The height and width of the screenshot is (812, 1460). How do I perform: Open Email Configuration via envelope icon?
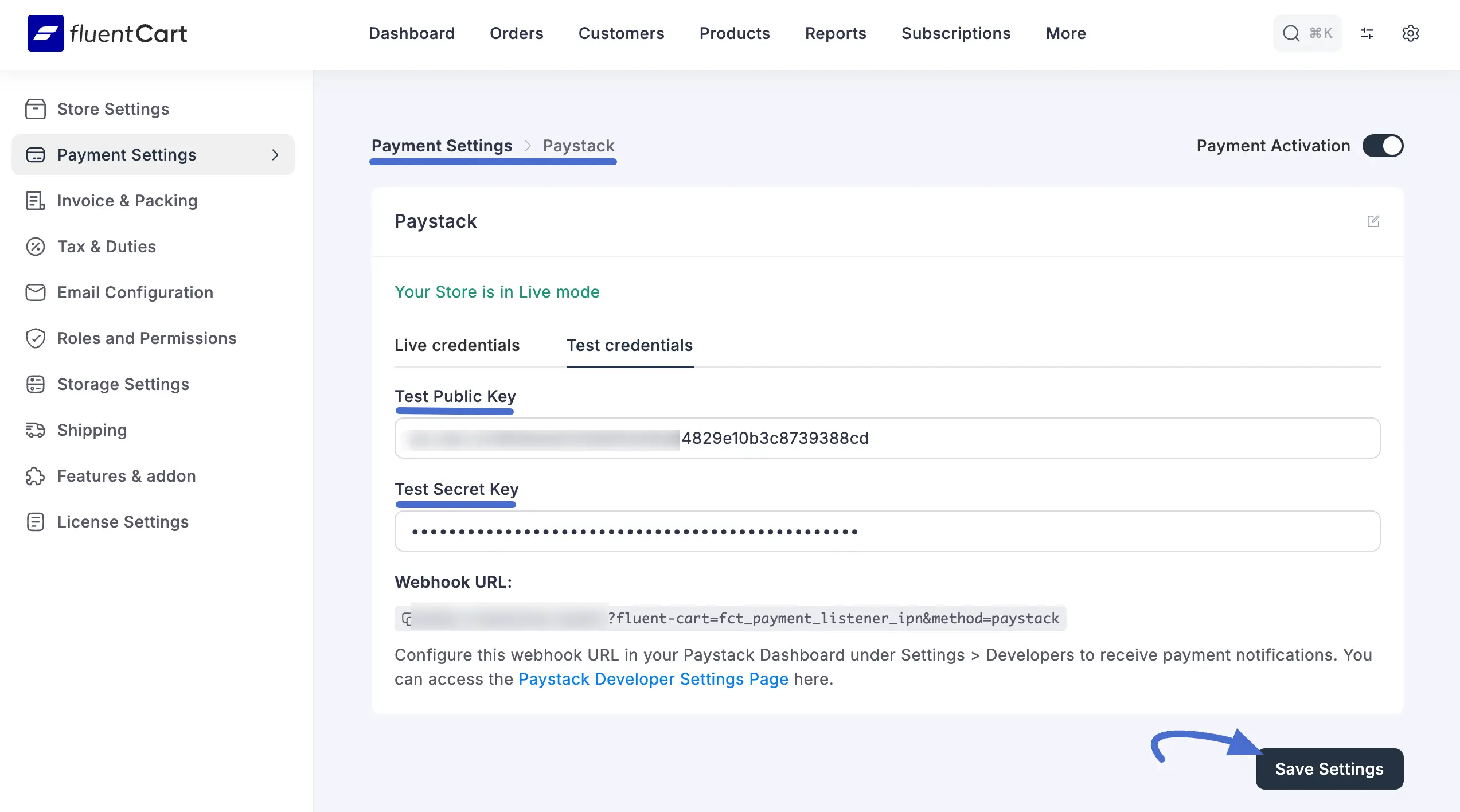[36, 292]
